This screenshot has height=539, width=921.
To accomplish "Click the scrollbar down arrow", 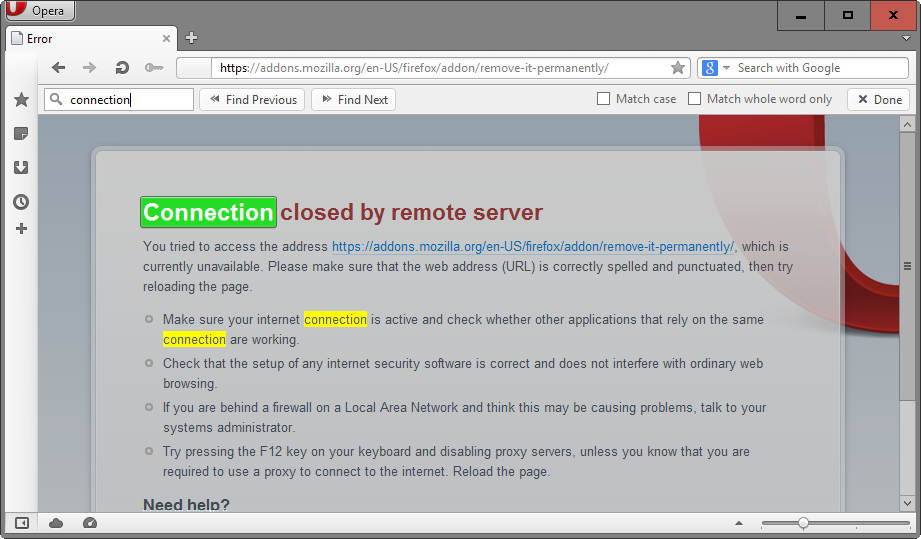I will click(x=907, y=503).
